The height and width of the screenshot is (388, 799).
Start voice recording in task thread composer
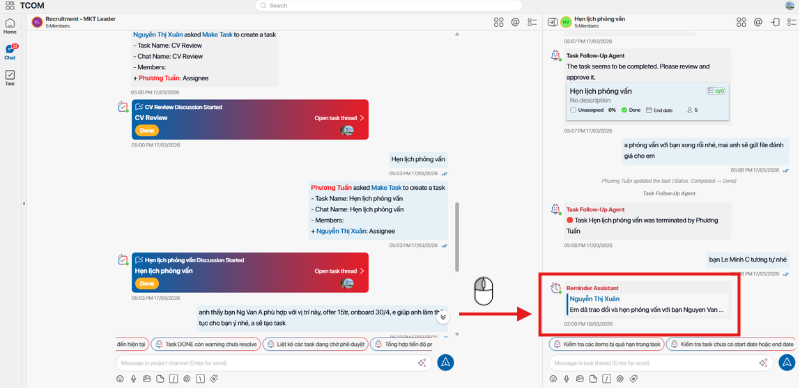pos(567,379)
